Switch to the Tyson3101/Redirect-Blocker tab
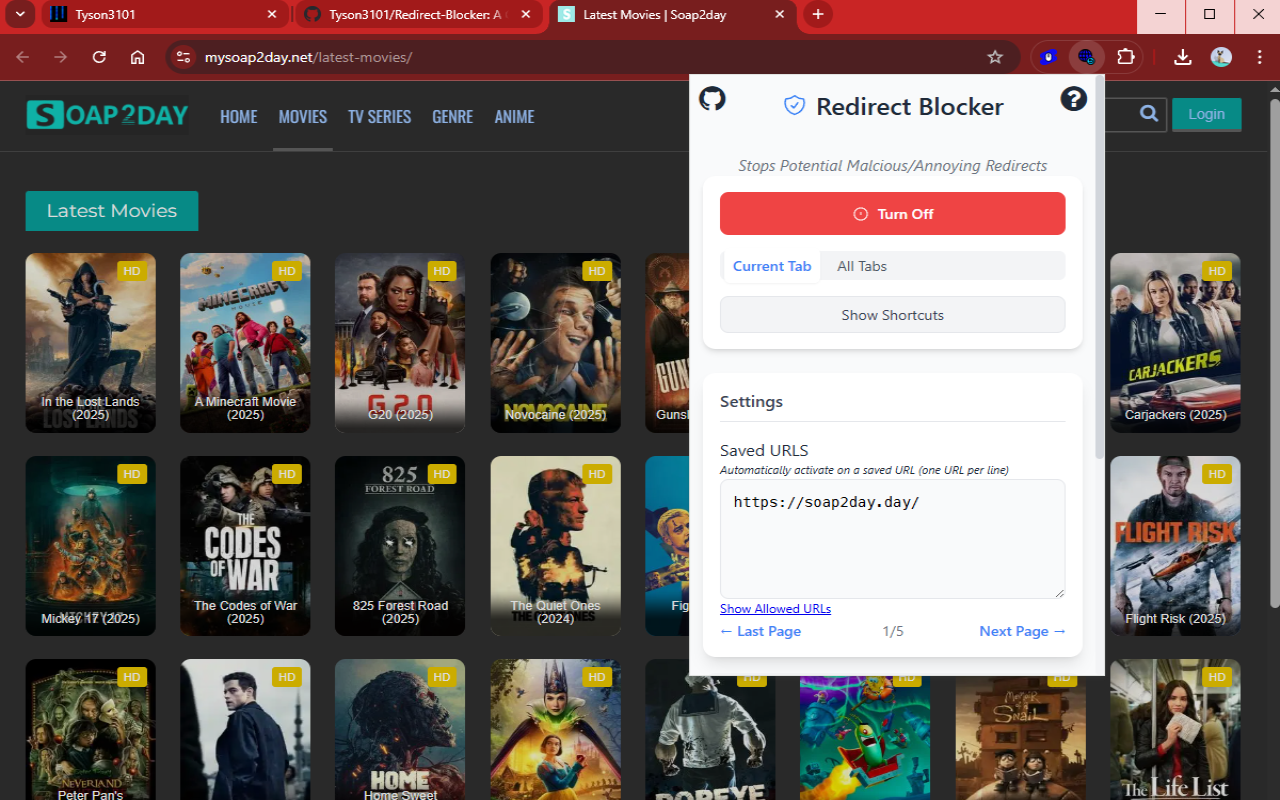Screen dimensions: 1280x800 pos(419,14)
